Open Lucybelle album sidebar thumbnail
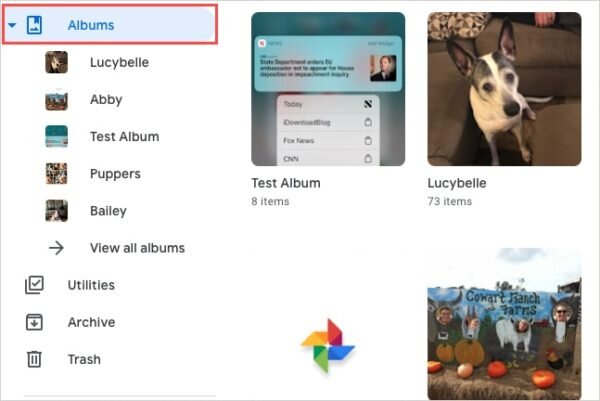Image resolution: width=600 pixels, height=401 pixels. [57, 62]
